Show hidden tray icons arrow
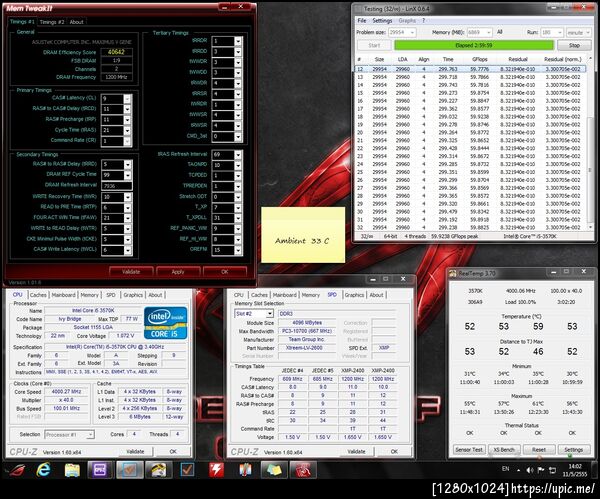 click(518, 470)
